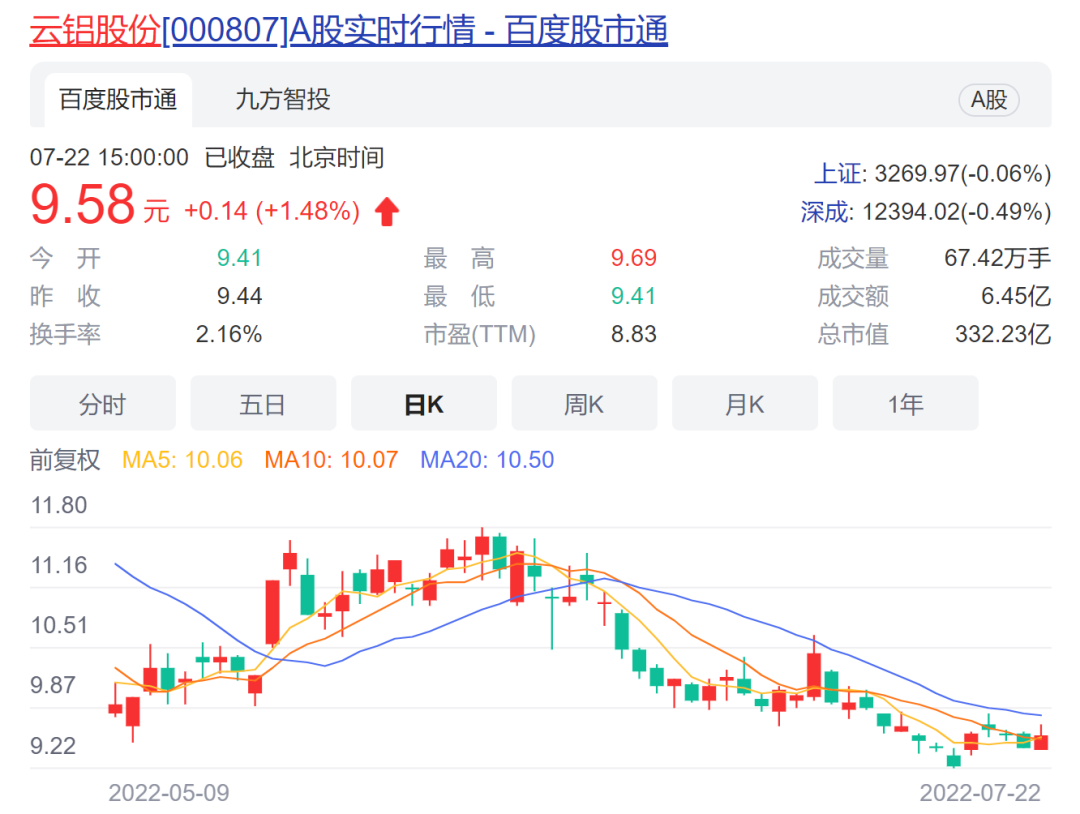Select the 分时 chart view
Viewport: 1080px width, 814px height.
pos(102,404)
